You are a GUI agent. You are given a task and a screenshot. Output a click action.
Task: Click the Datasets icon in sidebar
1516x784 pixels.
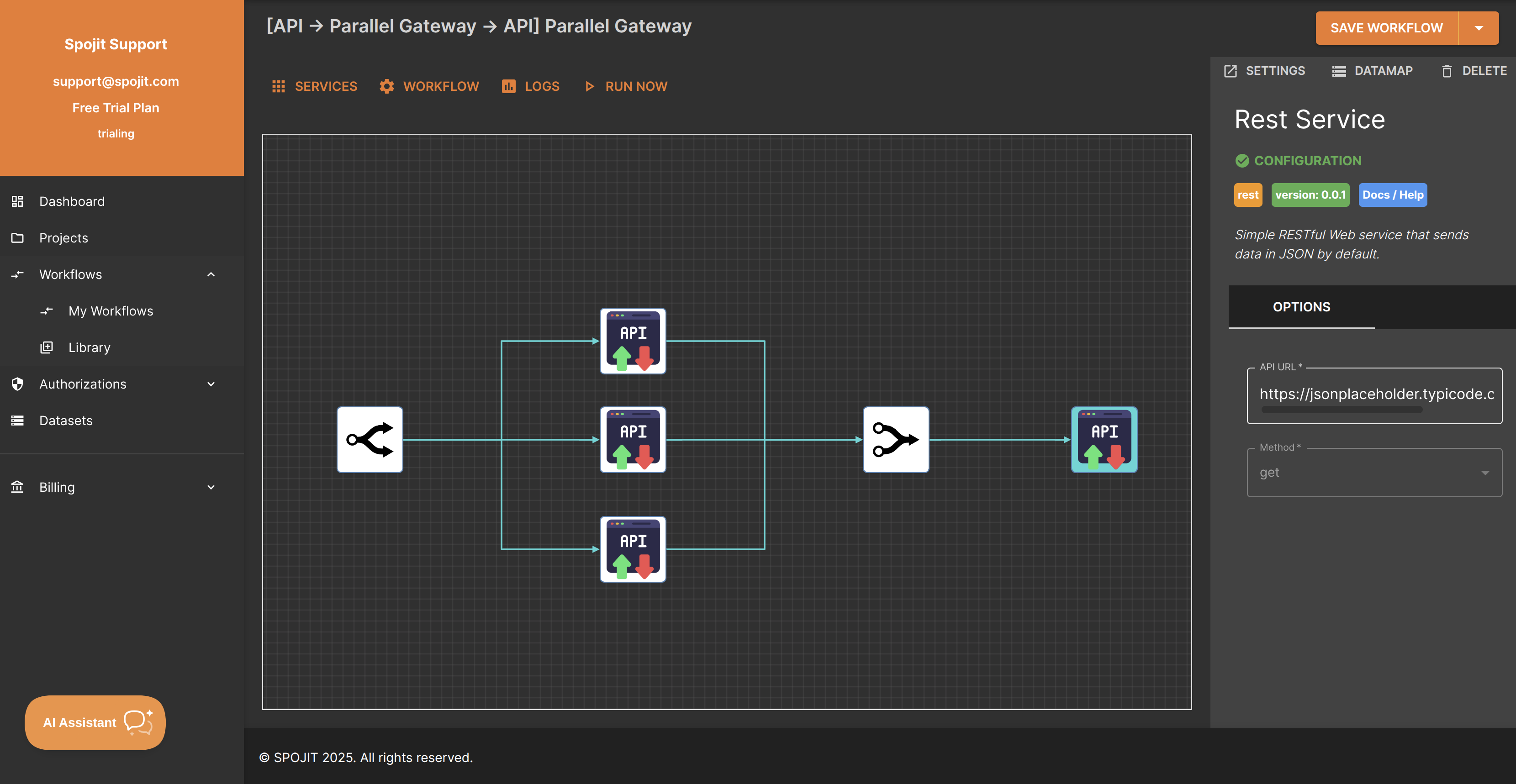17,420
